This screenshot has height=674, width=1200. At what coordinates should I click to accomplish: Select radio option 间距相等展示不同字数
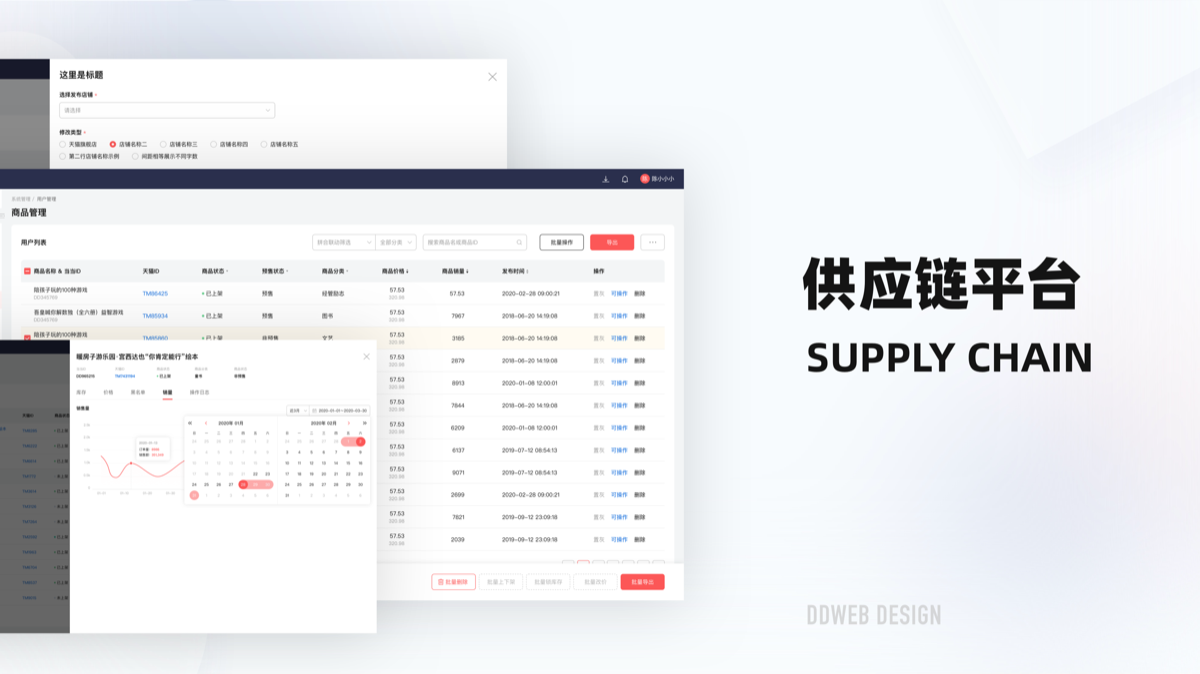point(135,156)
